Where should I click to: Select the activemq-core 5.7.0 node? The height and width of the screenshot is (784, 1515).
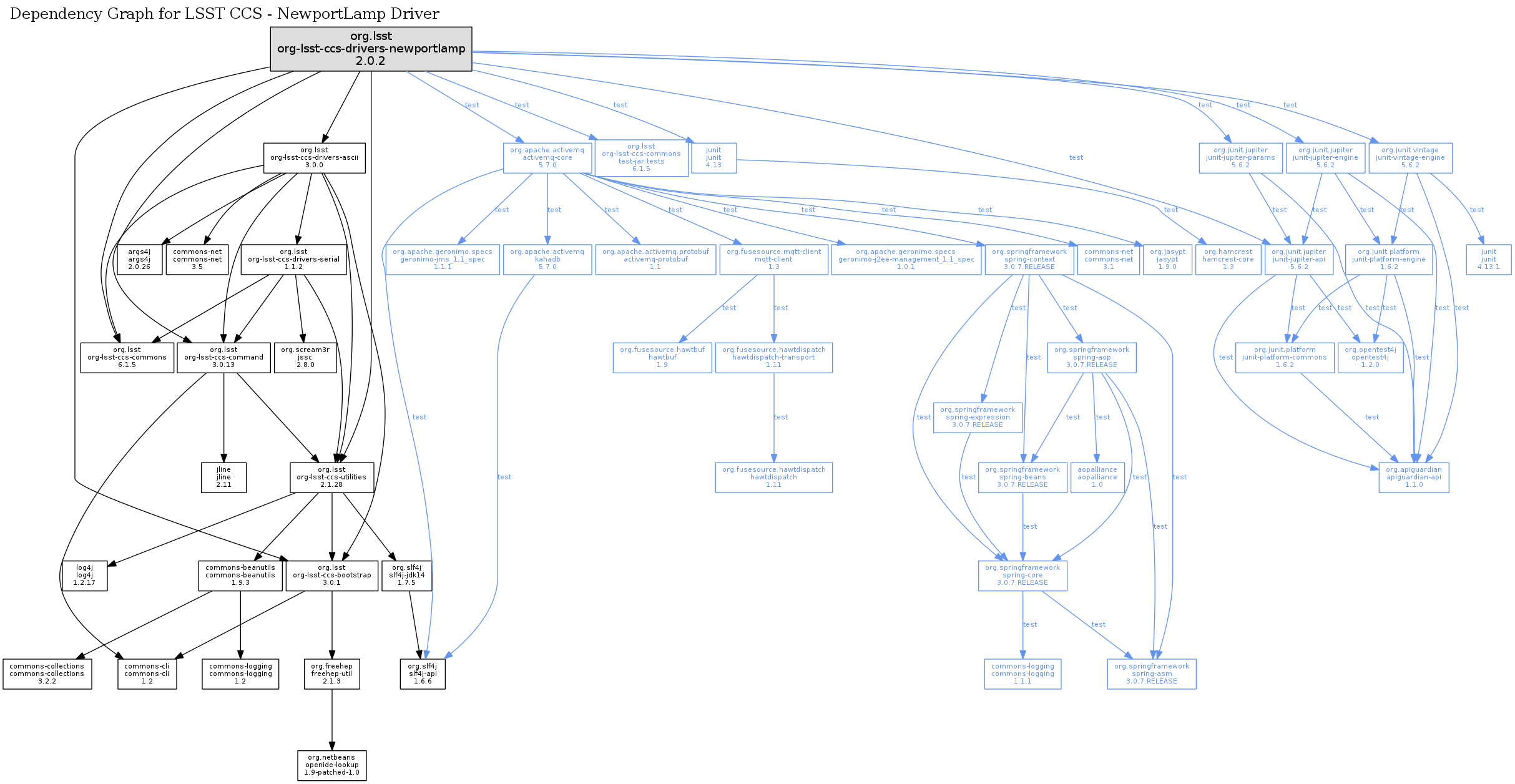pyautogui.click(x=547, y=158)
